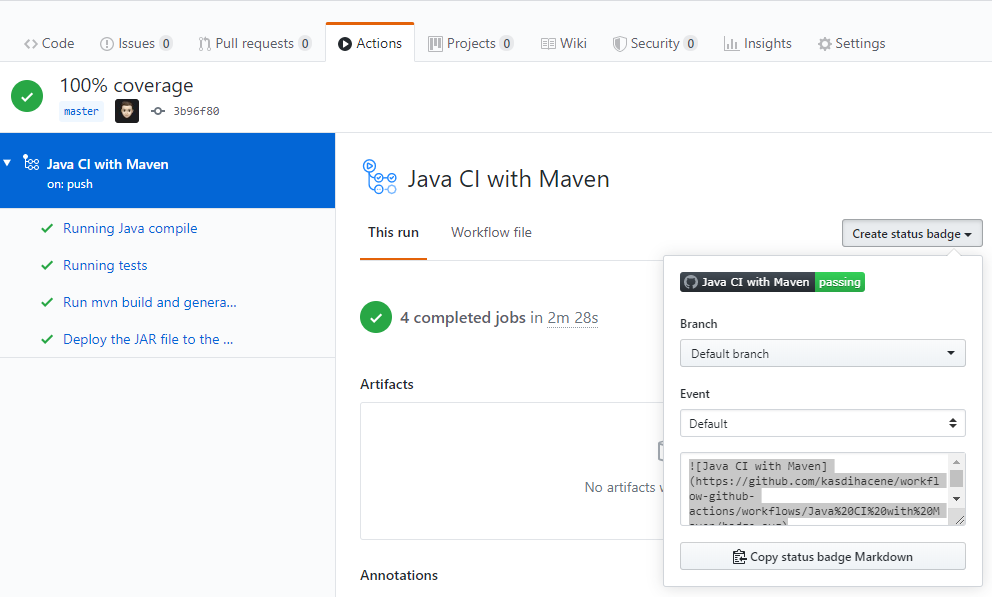Click the master branch label
The width and height of the screenshot is (992, 597).
coord(82,111)
